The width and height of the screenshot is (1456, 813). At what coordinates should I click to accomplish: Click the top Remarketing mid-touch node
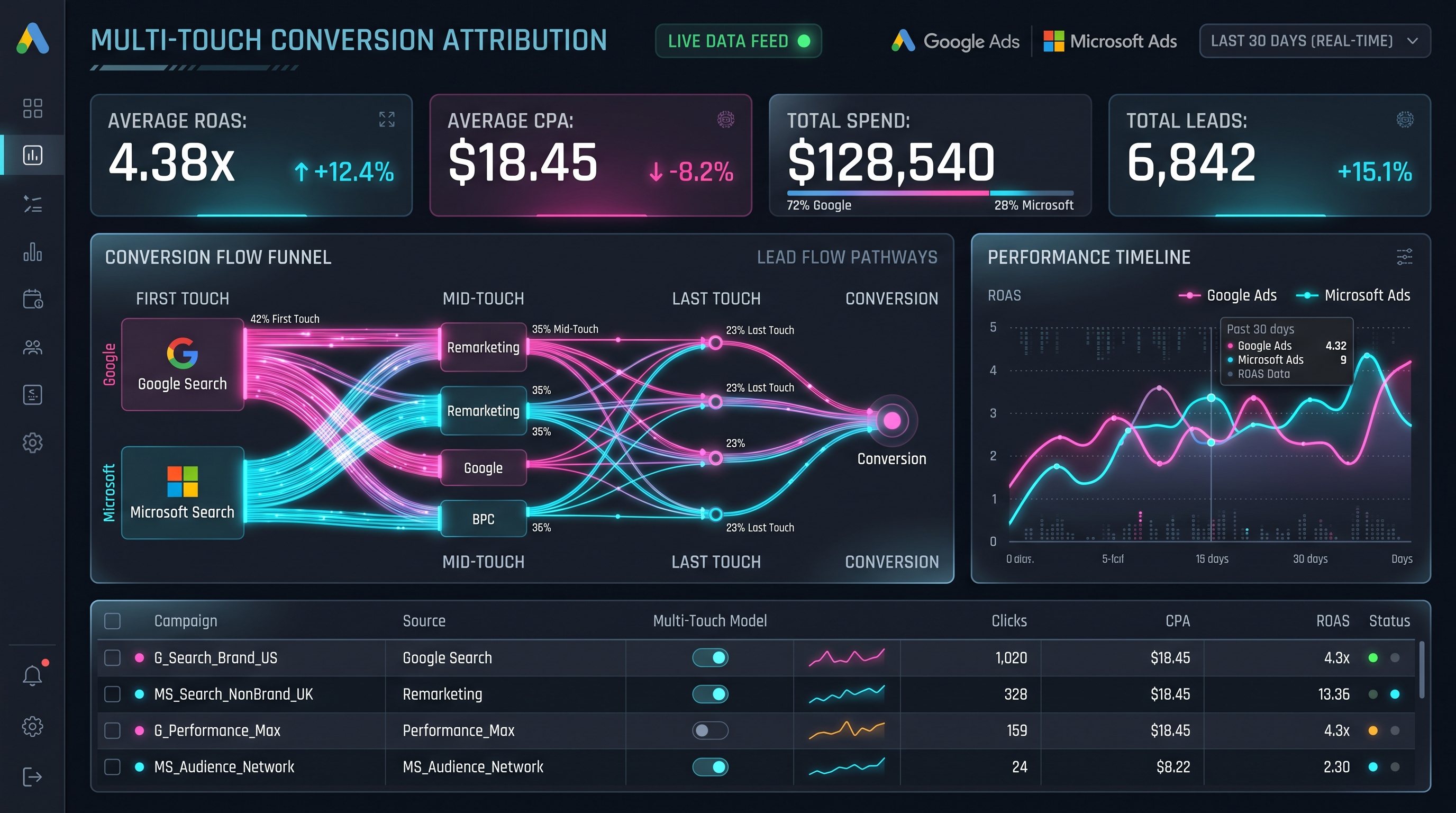point(483,347)
